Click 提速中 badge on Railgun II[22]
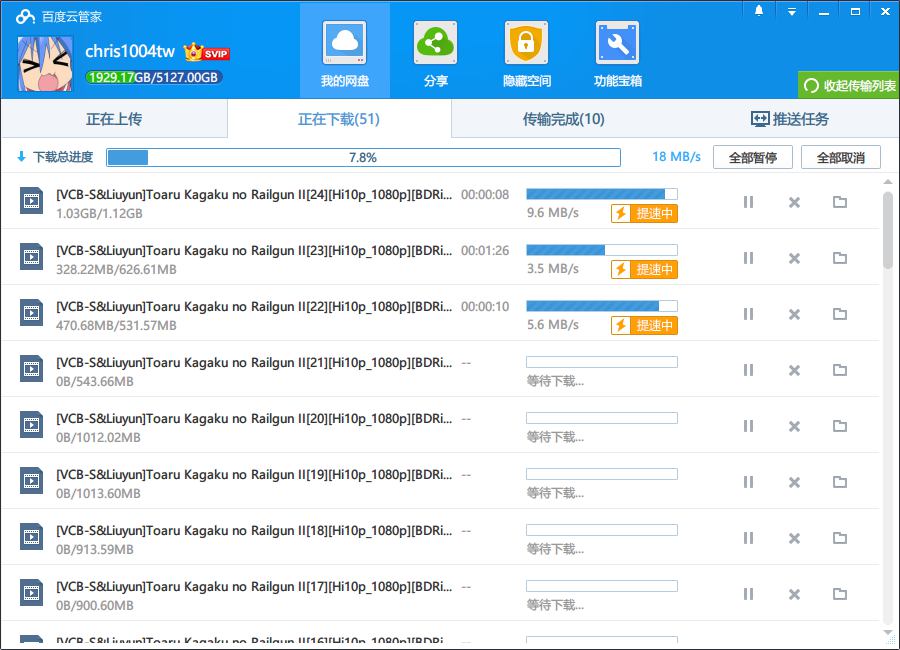The width and height of the screenshot is (900, 650). pyautogui.click(x=644, y=326)
